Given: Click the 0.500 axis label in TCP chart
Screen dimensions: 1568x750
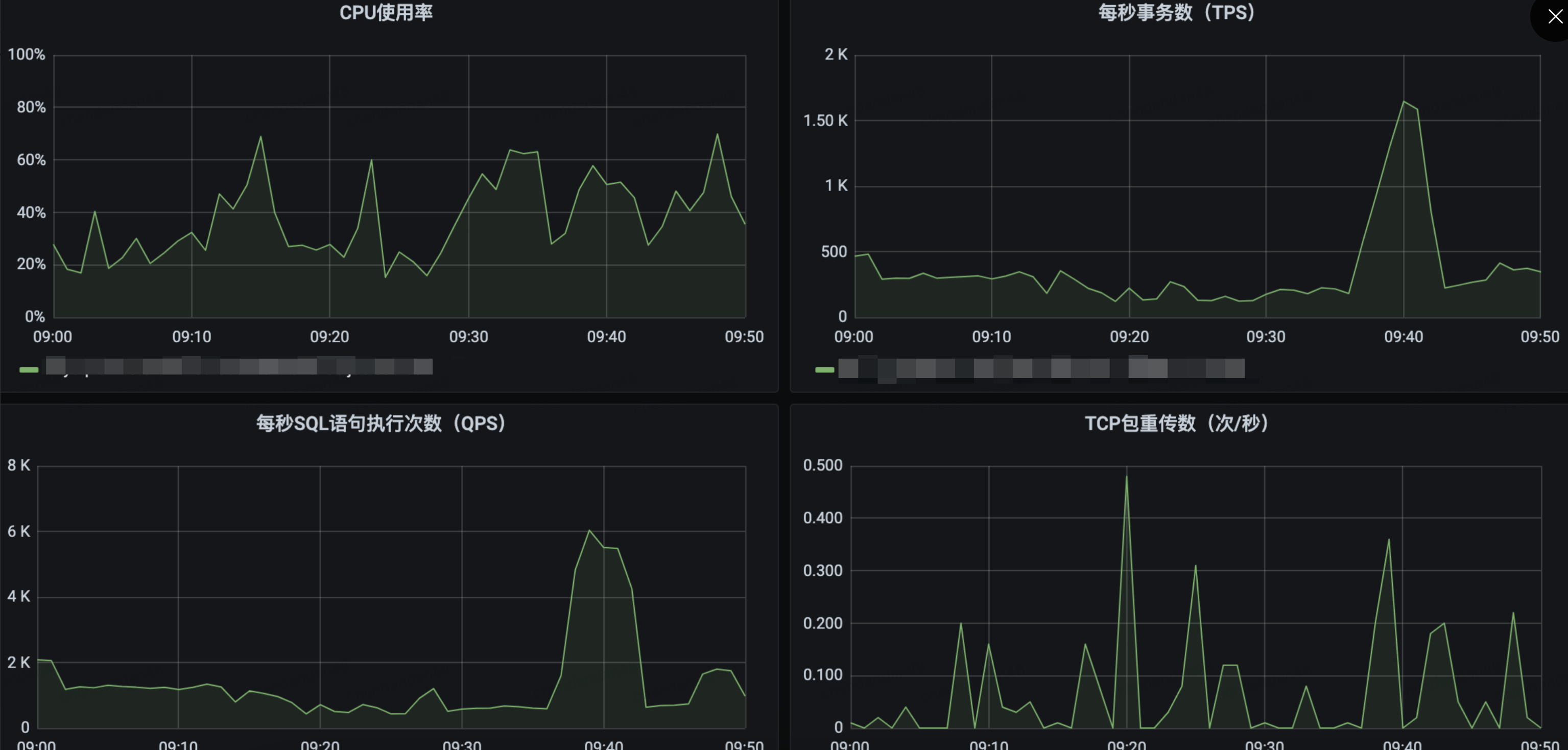Looking at the screenshot, I should tap(823, 466).
